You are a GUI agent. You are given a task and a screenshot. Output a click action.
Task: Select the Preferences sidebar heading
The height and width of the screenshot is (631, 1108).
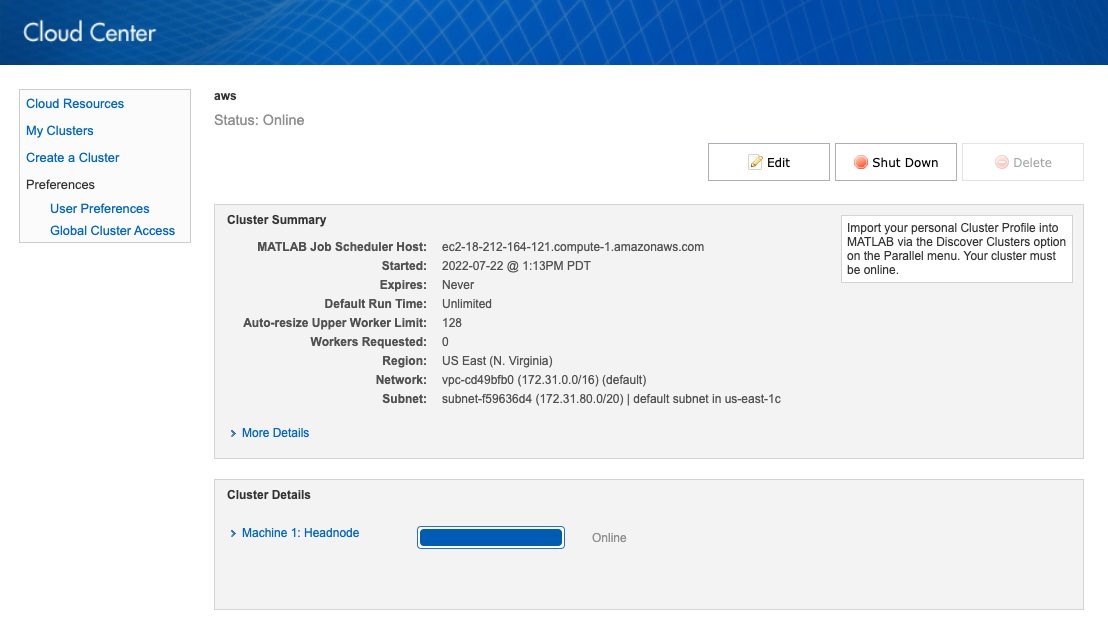tap(60, 184)
